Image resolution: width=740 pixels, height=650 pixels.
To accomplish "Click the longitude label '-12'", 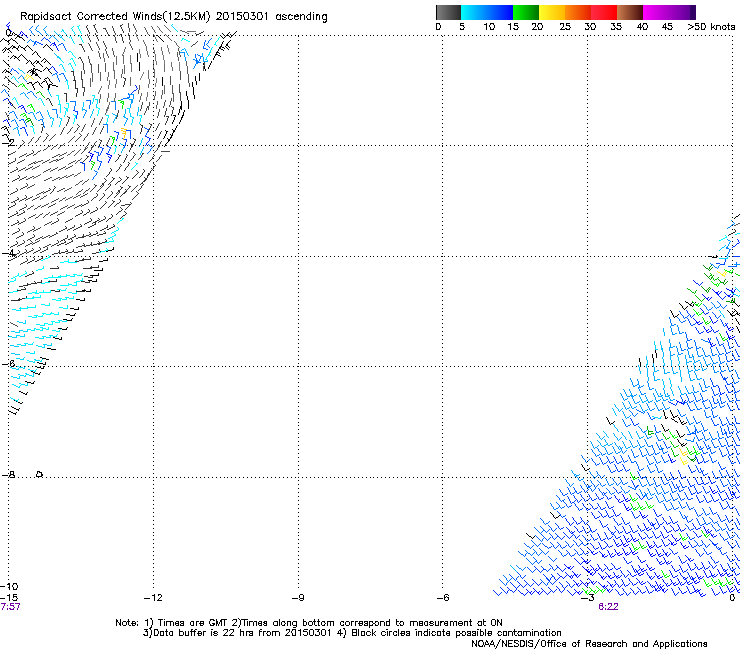I will tap(153, 598).
